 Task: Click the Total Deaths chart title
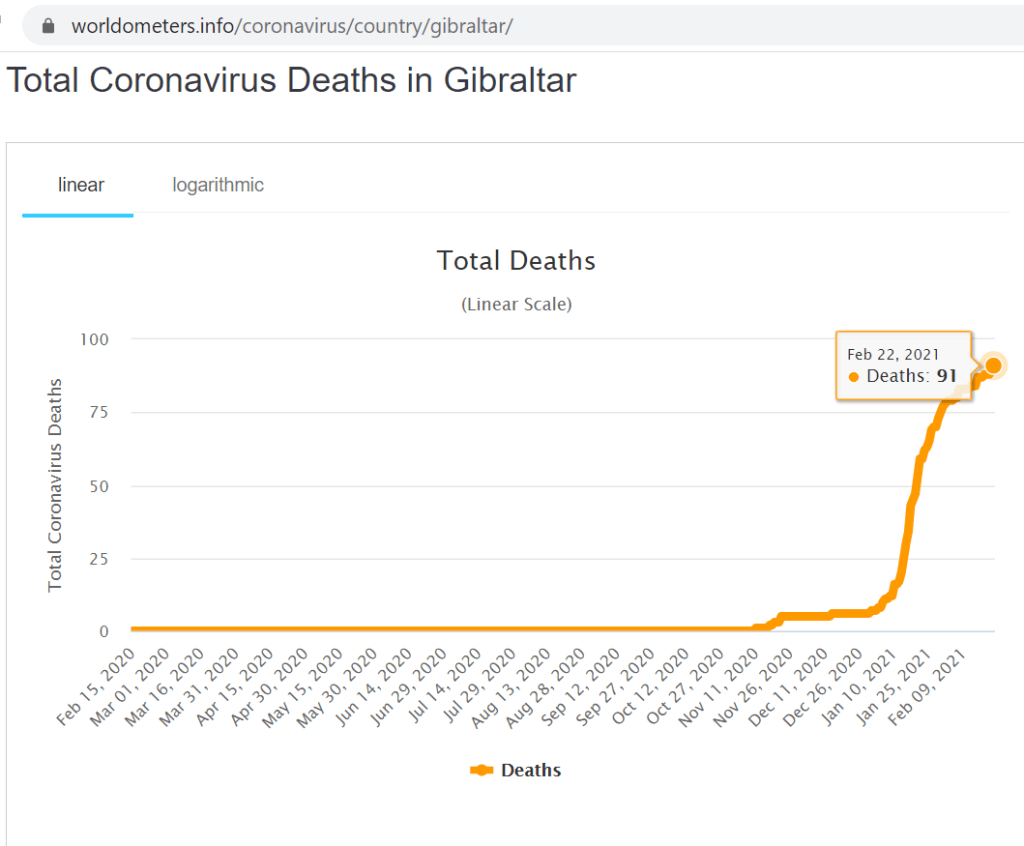pos(516,261)
